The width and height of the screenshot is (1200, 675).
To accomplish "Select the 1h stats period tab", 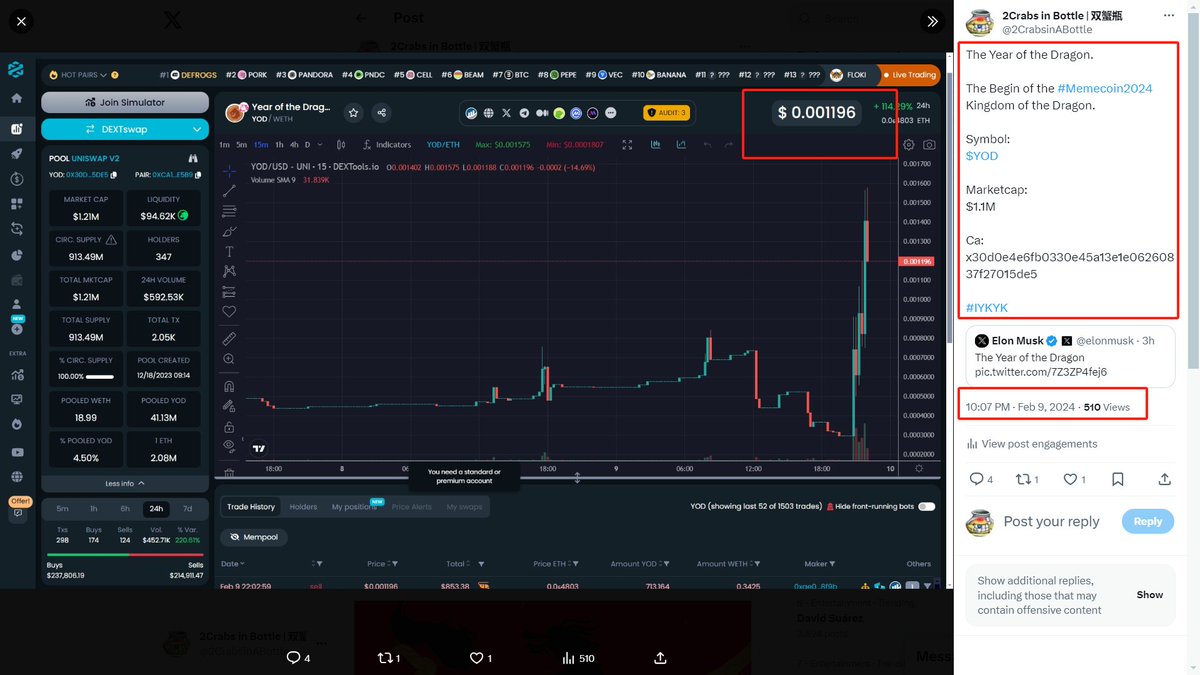I will point(94,508).
